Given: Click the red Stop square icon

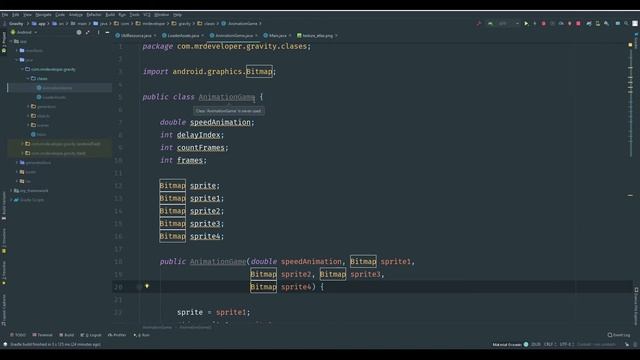Looking at the screenshot, I should point(578,24).
